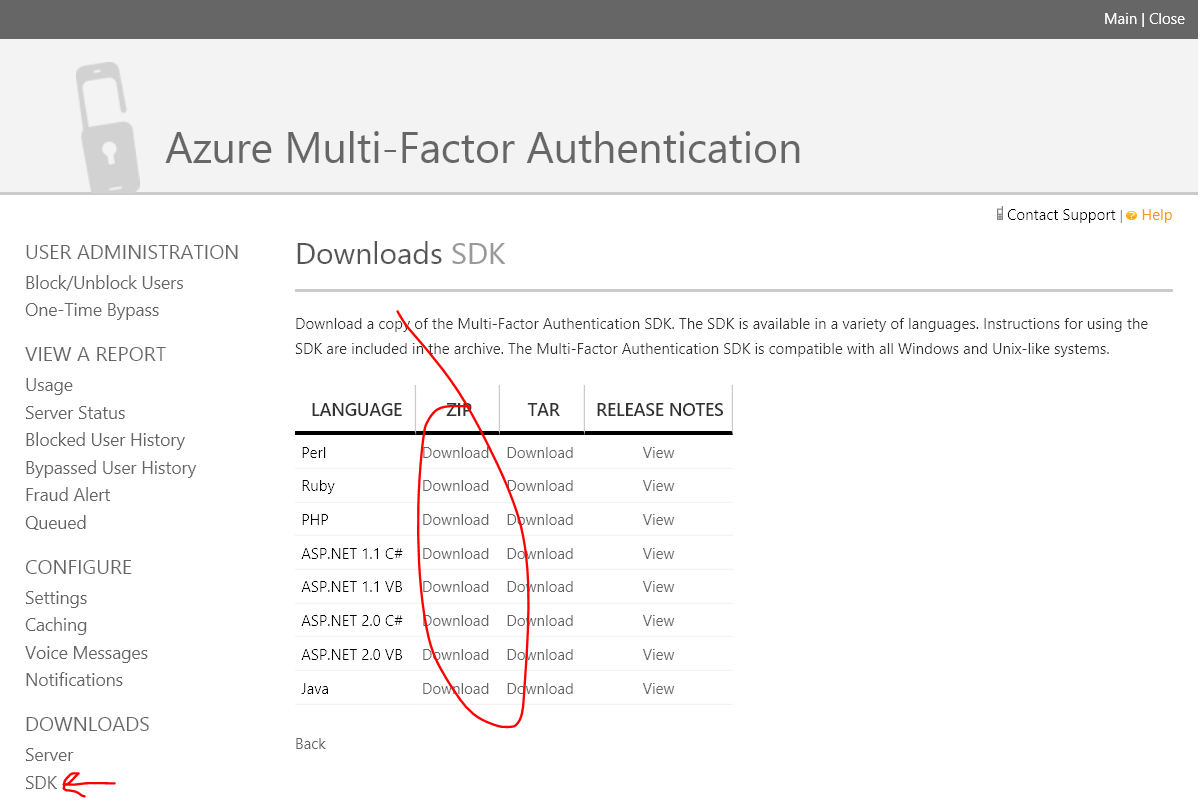Screen dimensions: 1200x811
Task: Click the Azure Multi-Factor Authentication phone lock logo
Action: click(107, 127)
